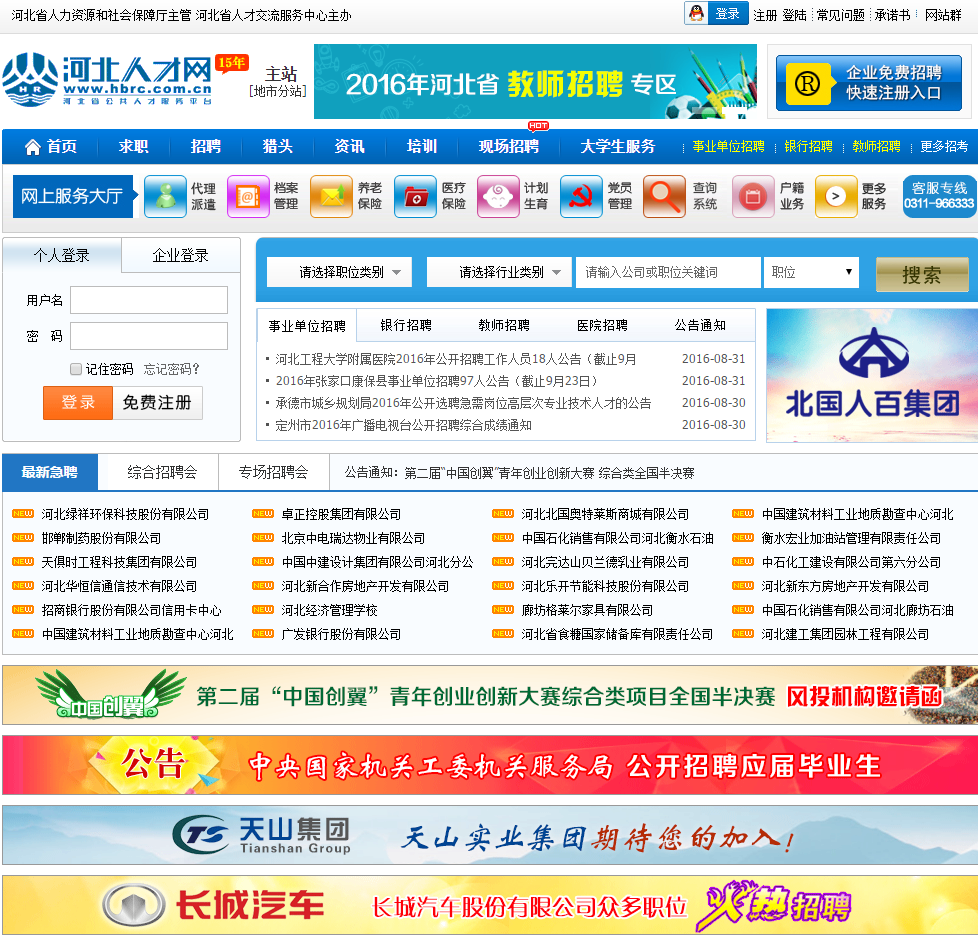
Task: Click the company or job keyword search box
Action: (668, 272)
